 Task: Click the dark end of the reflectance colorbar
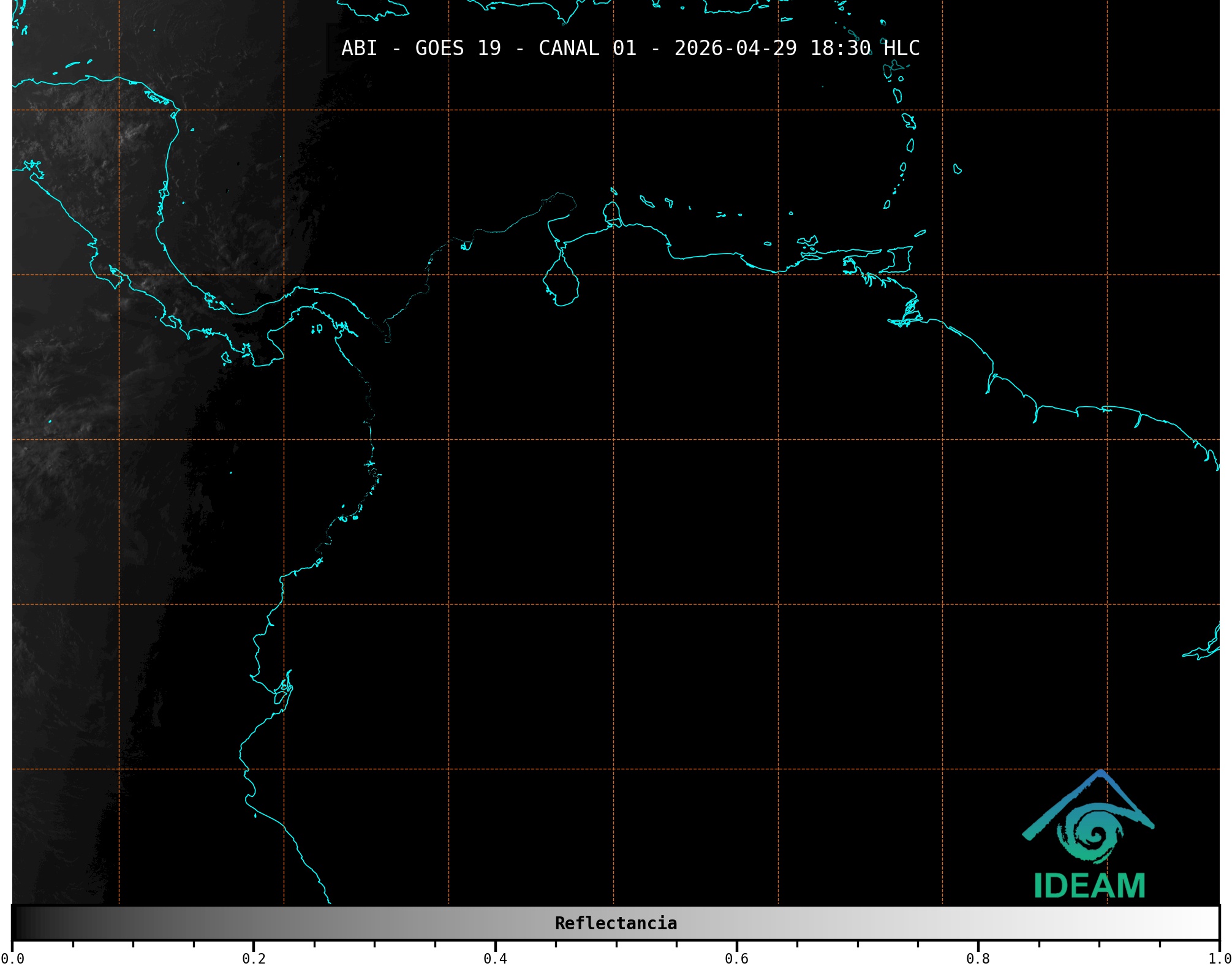click(20, 923)
